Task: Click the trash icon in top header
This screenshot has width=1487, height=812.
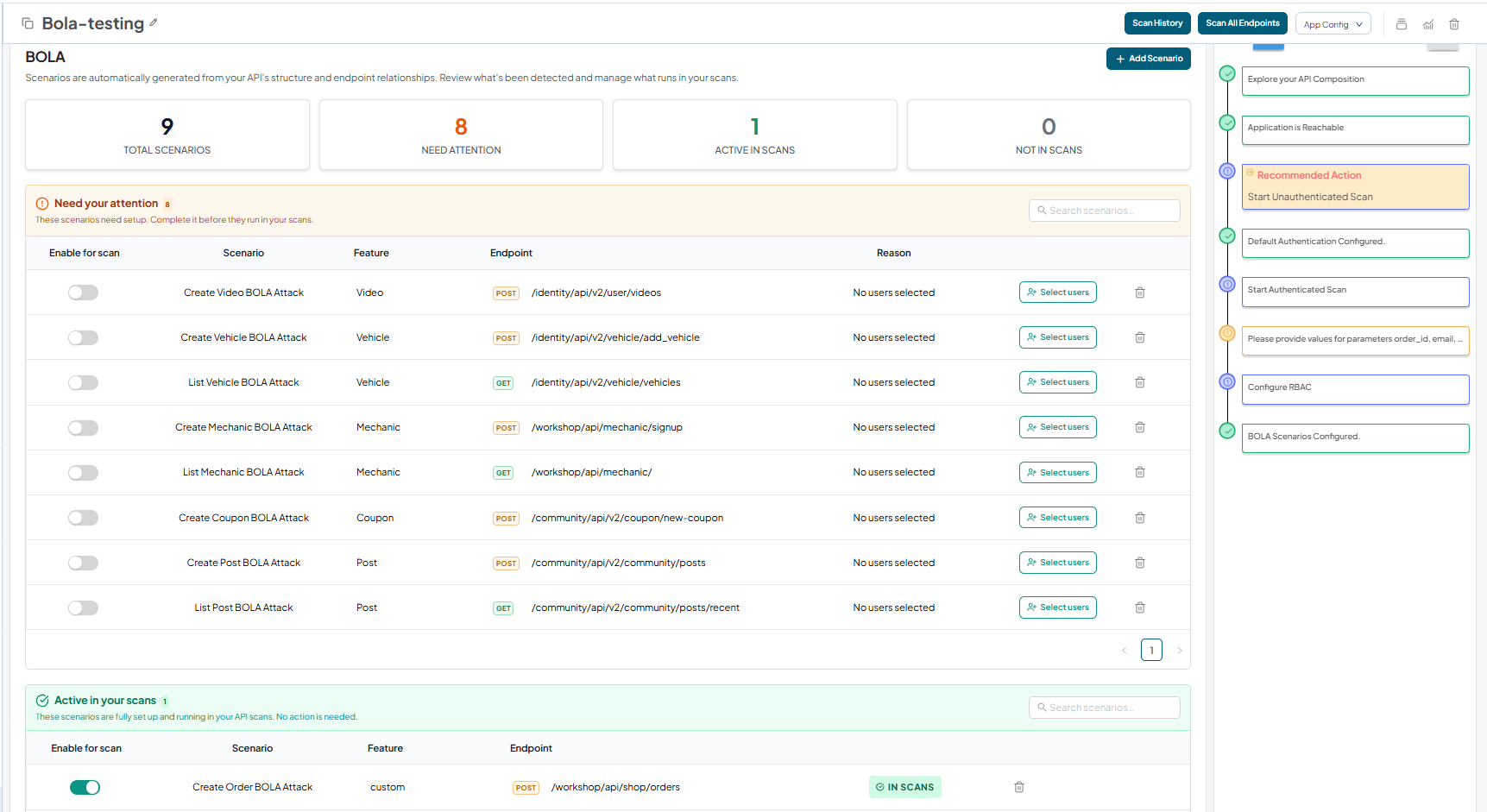Action: click(1454, 24)
